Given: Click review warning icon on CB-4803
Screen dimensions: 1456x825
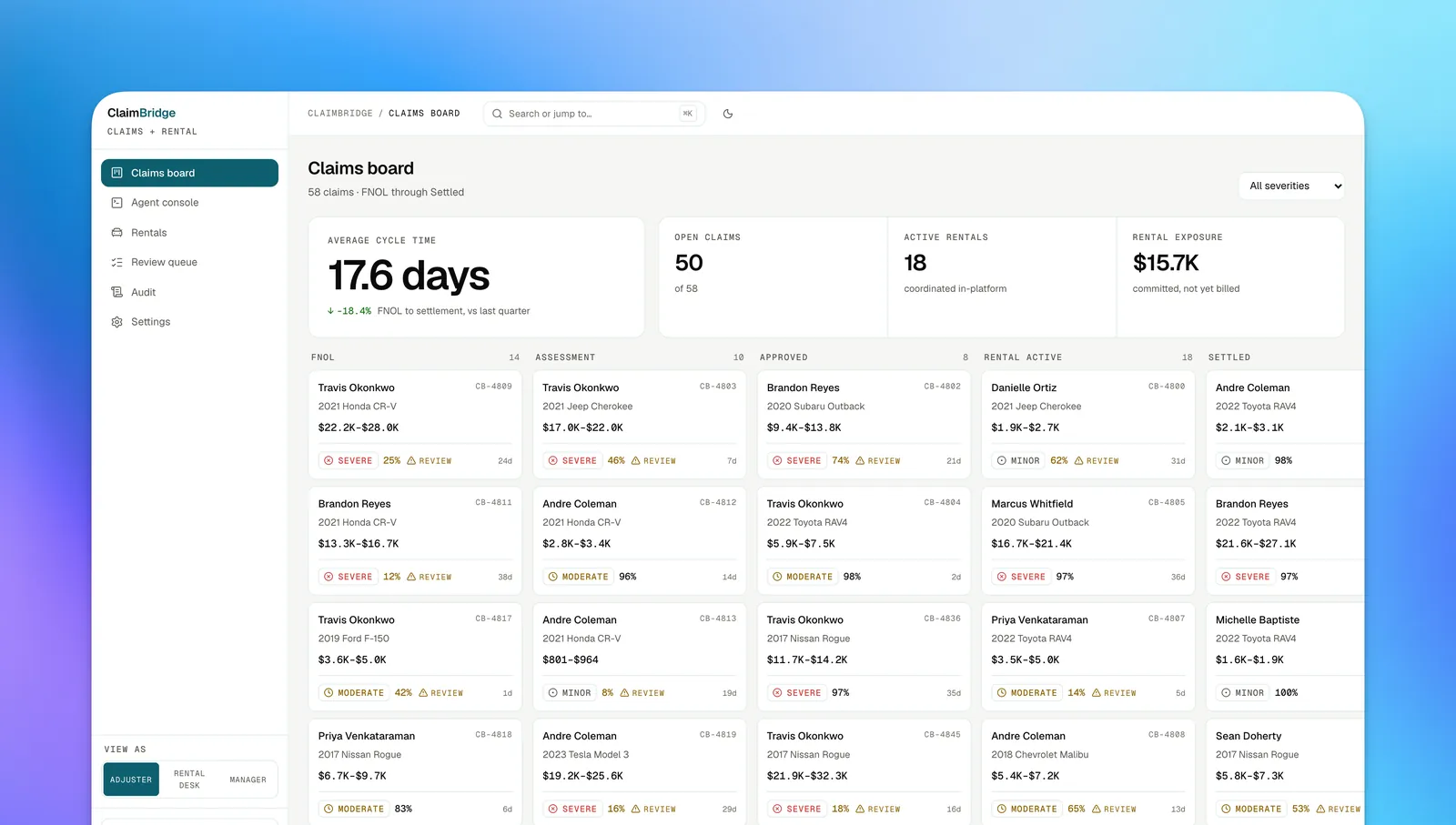Looking at the screenshot, I should click(636, 461).
